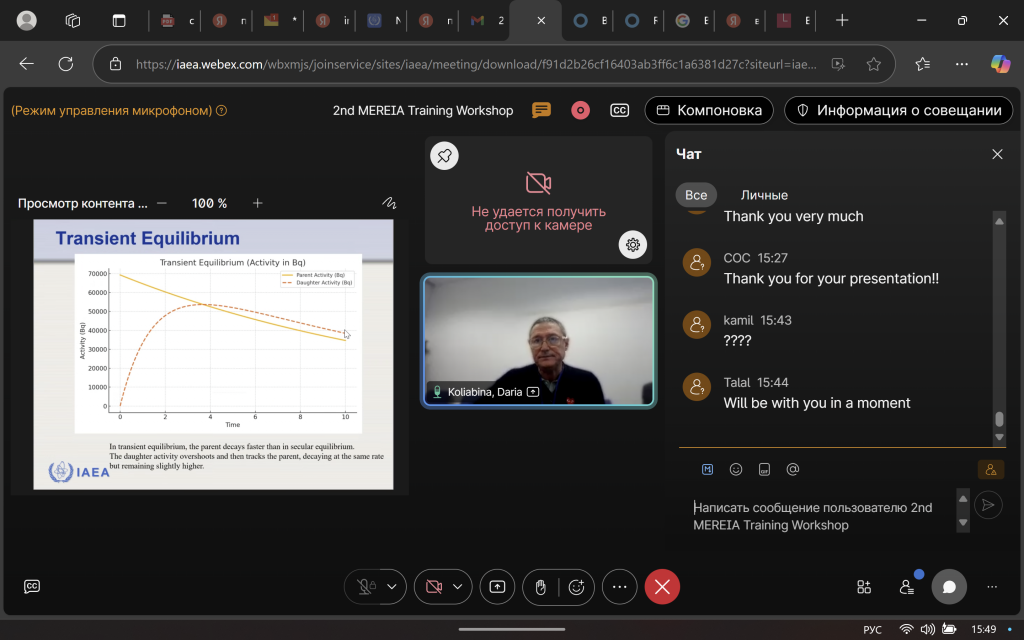Expand camera video options arrow
This screenshot has width=1024, height=640.
click(459, 587)
